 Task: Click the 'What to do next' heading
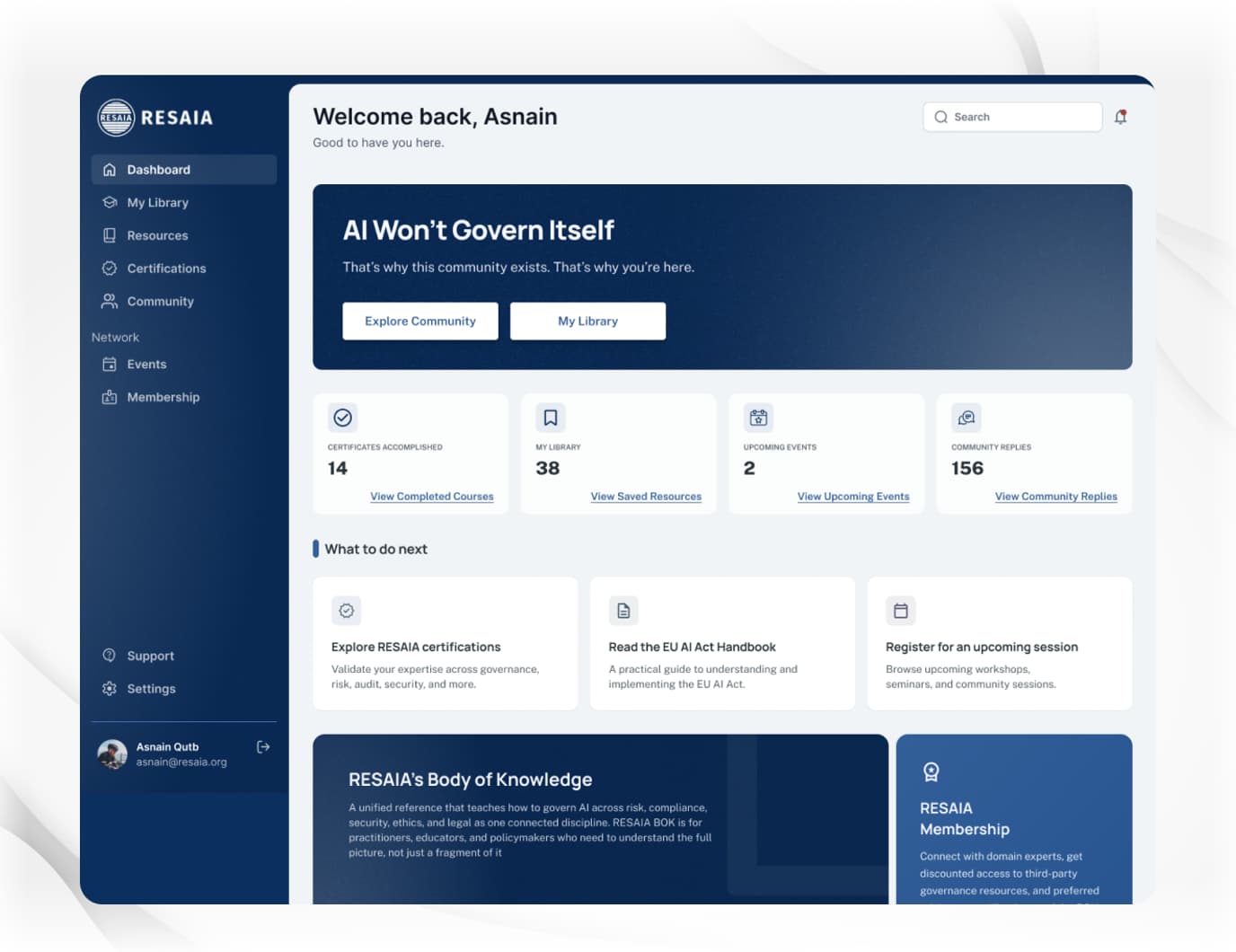click(375, 550)
